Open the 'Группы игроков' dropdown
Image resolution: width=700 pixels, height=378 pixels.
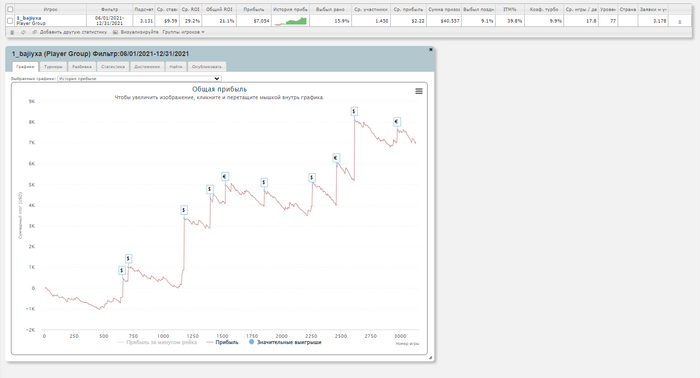click(183, 33)
